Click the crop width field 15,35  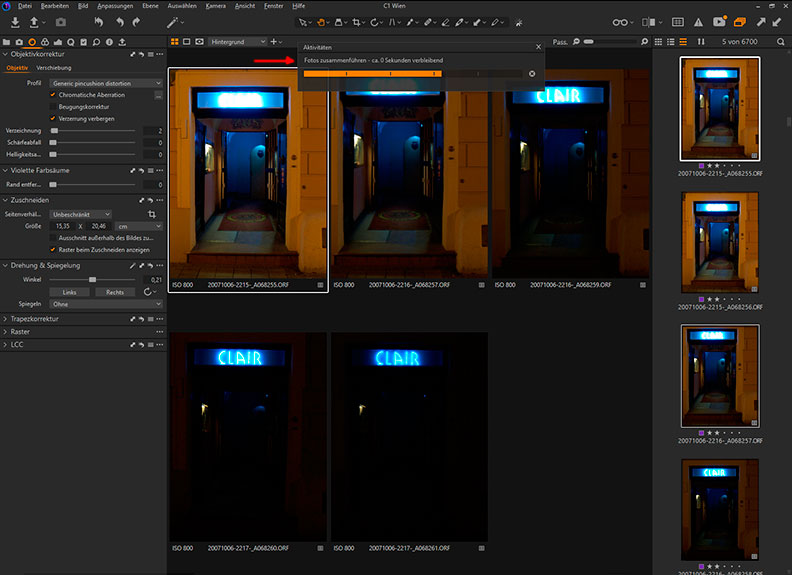tap(62, 226)
